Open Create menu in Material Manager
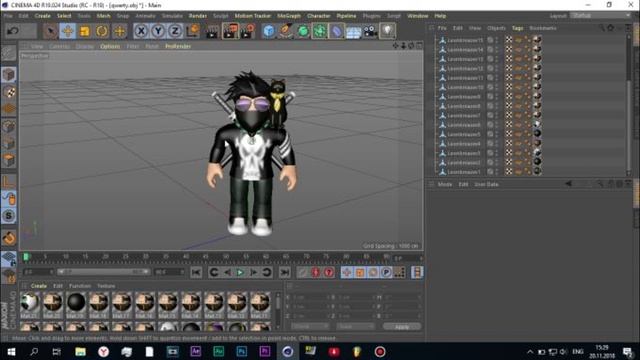Screen dimensions: 640x360 click(38, 286)
